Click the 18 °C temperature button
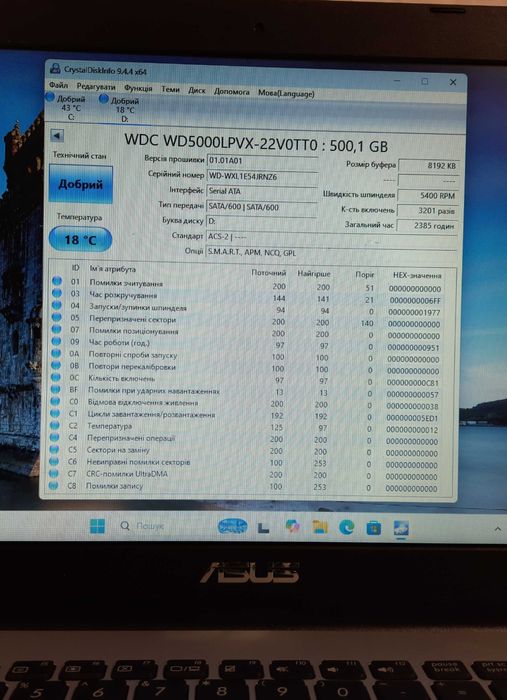Image resolution: width=507 pixels, height=700 pixels. coord(80,240)
